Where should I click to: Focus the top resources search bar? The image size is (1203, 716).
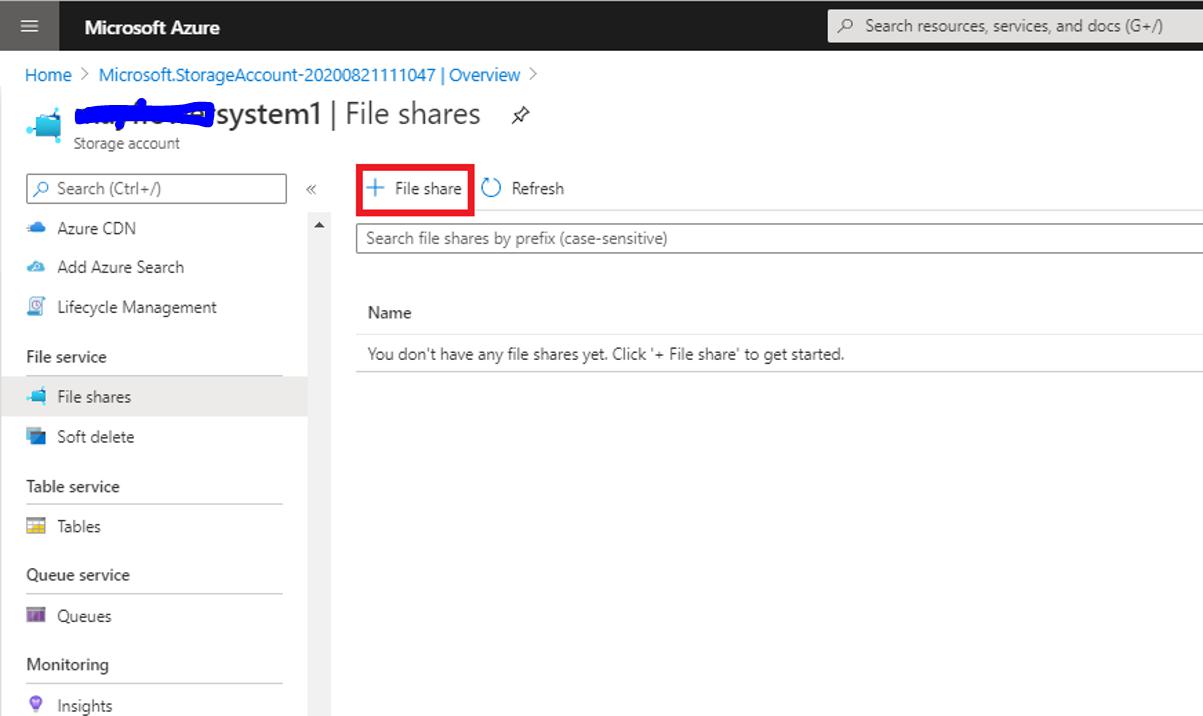click(1010, 25)
